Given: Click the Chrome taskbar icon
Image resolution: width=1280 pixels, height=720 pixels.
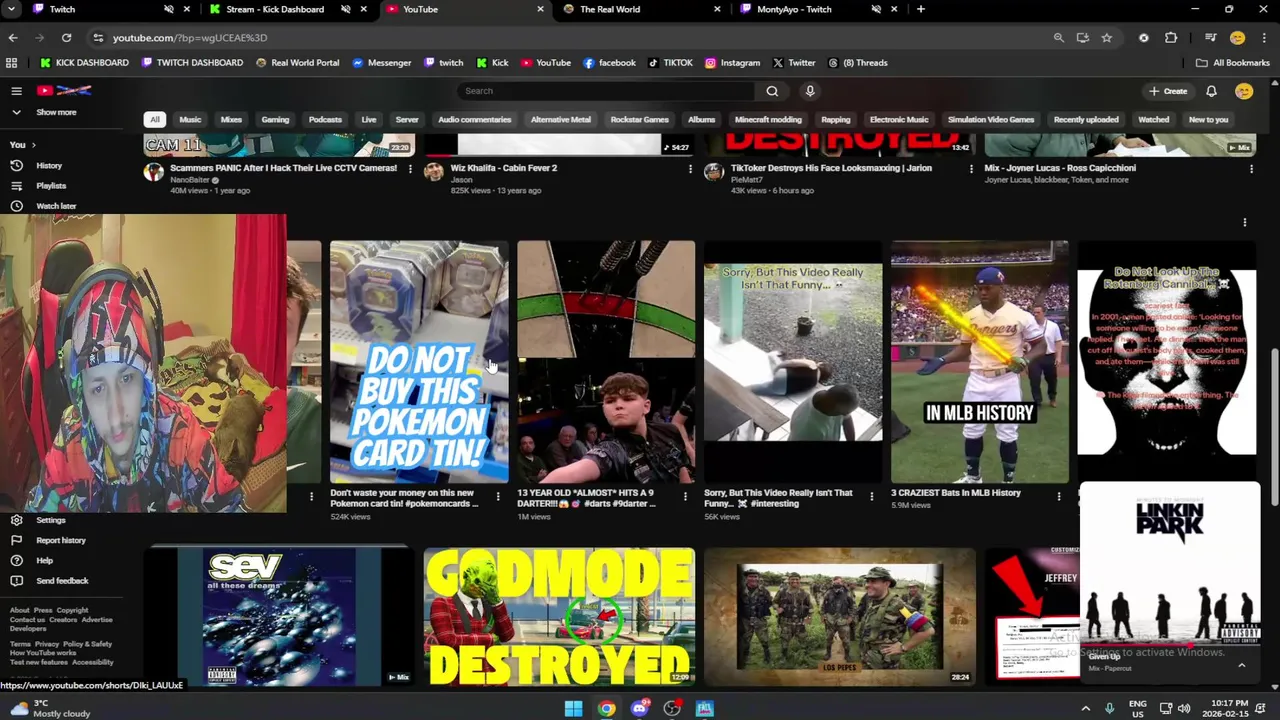Looking at the screenshot, I should click(606, 708).
